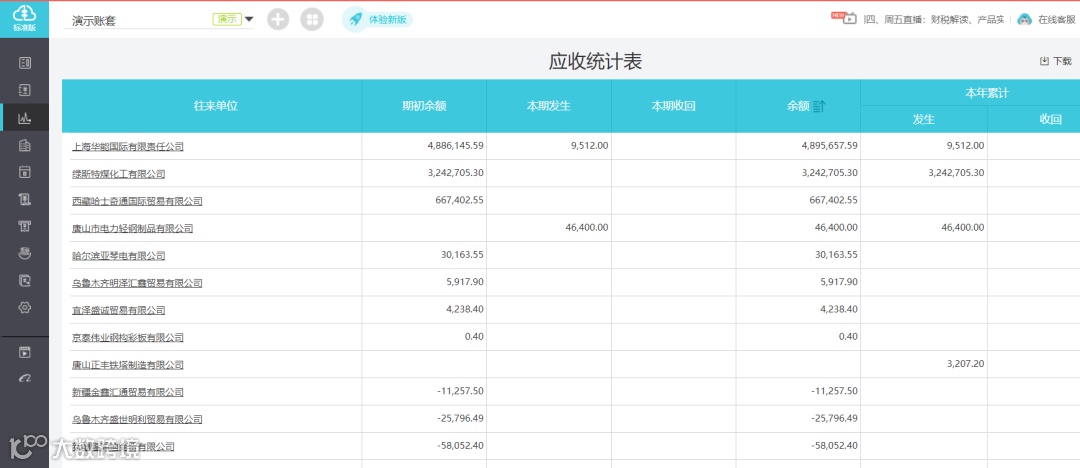The width and height of the screenshot is (1080, 468).
Task: Click the 应收统计表 page title
Action: click(596, 61)
